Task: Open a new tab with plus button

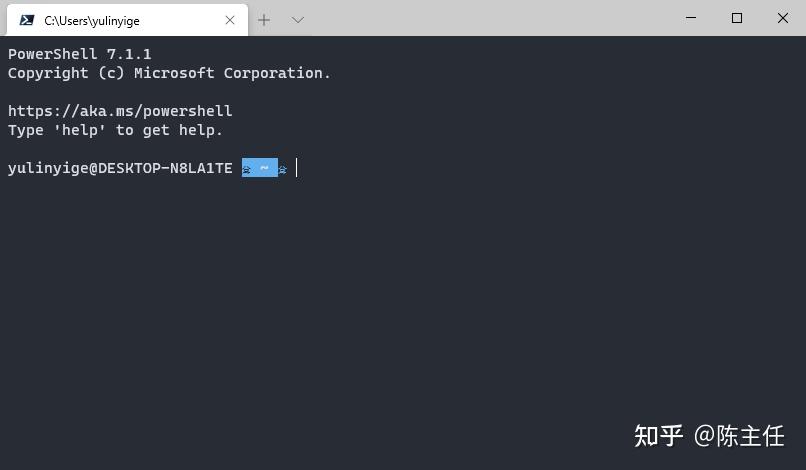Action: point(264,20)
